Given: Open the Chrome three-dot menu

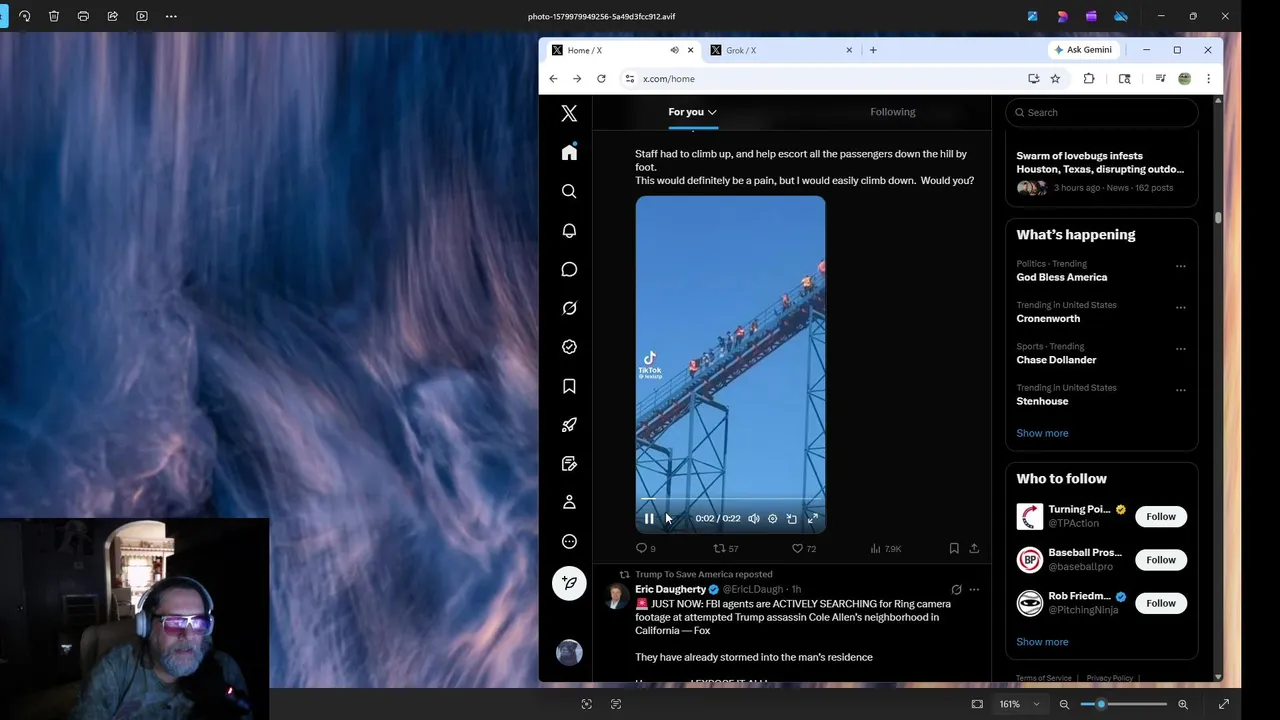Looking at the screenshot, I should point(1208,79).
